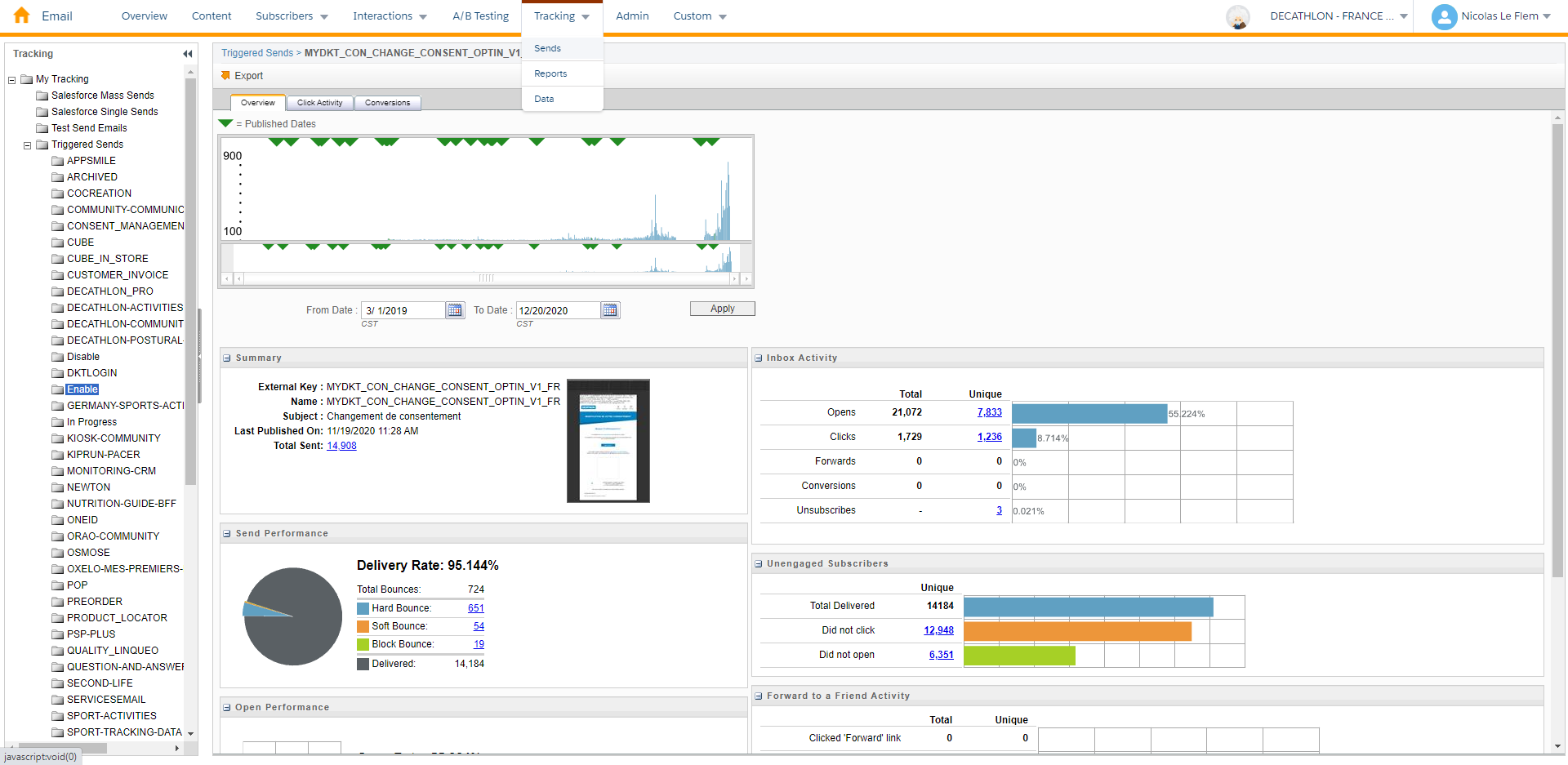Select the SECOND-LIFE folder
The height and width of the screenshot is (765, 1568).
[x=100, y=683]
